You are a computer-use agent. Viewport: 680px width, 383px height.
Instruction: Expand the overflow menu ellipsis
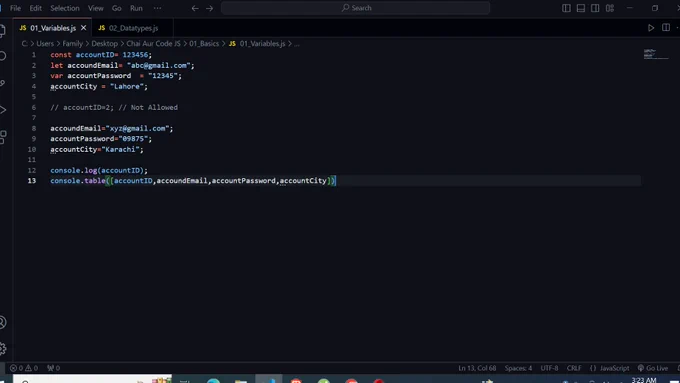coord(157,8)
